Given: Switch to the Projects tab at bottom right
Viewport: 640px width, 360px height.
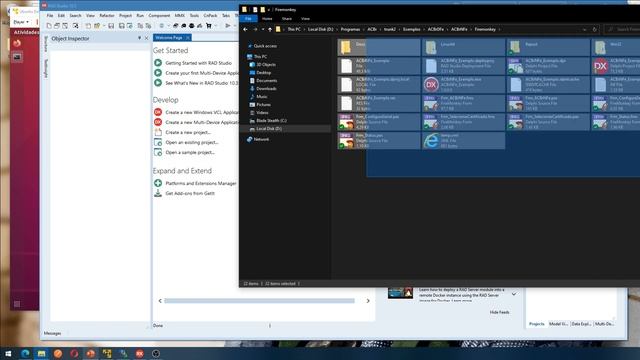Looking at the screenshot, I should [x=536, y=324].
